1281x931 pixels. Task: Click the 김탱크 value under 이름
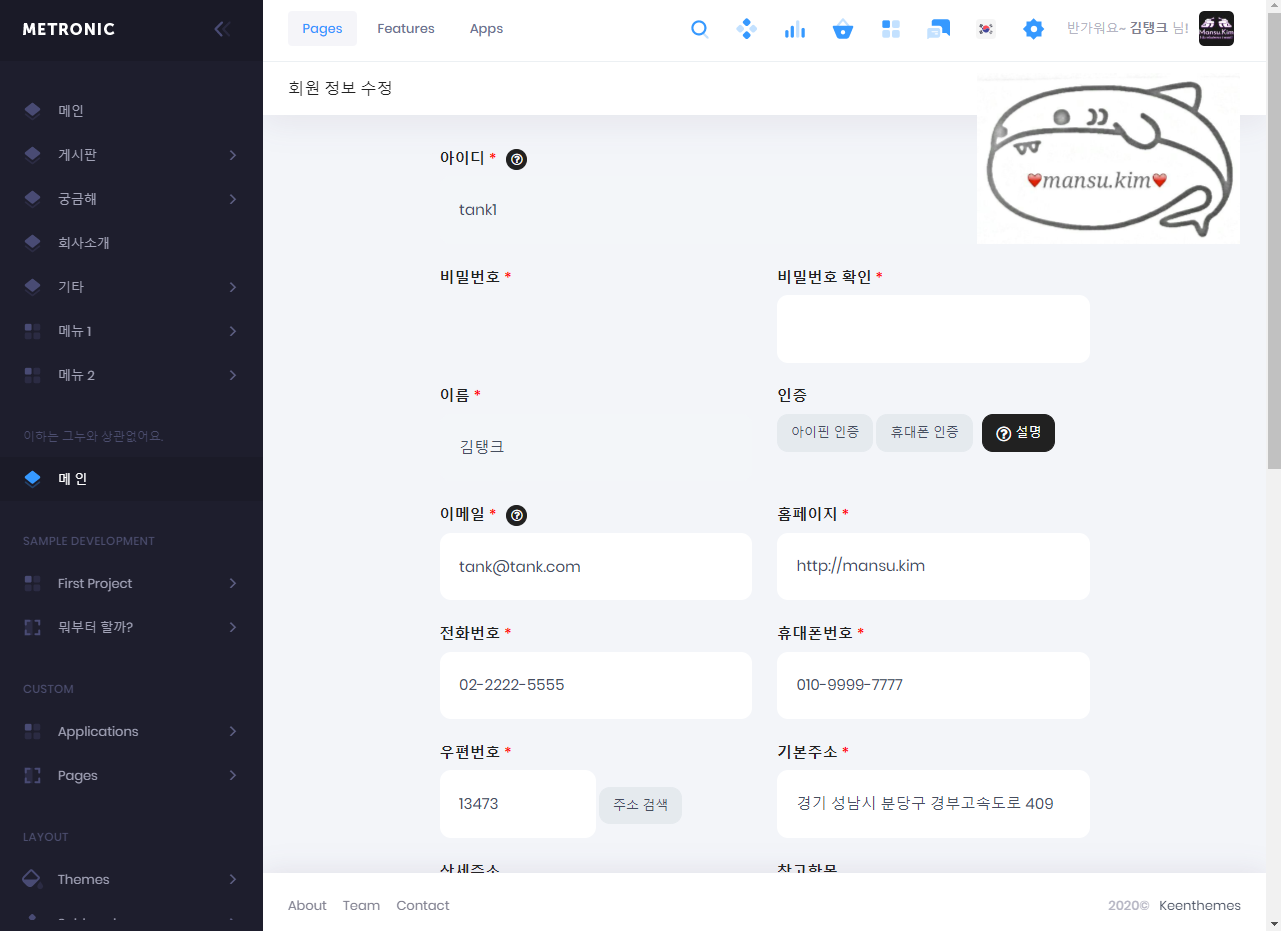(x=482, y=447)
